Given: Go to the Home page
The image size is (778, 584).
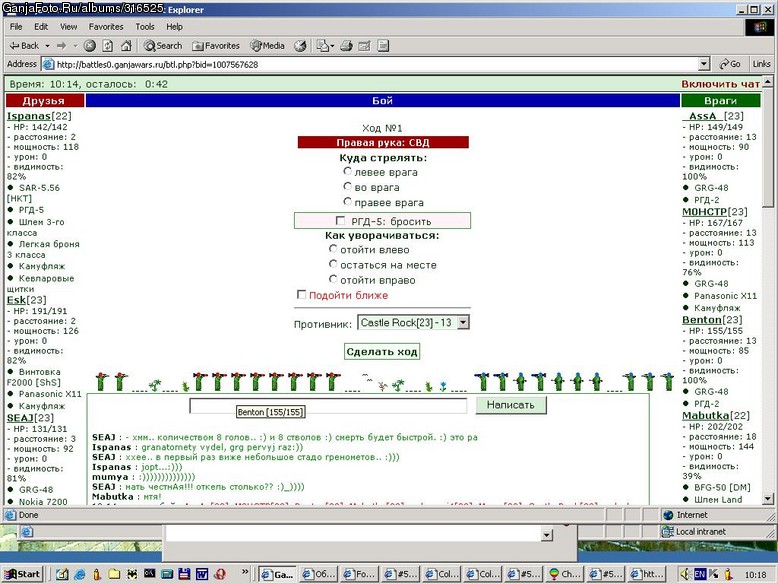Looking at the screenshot, I should [127, 46].
